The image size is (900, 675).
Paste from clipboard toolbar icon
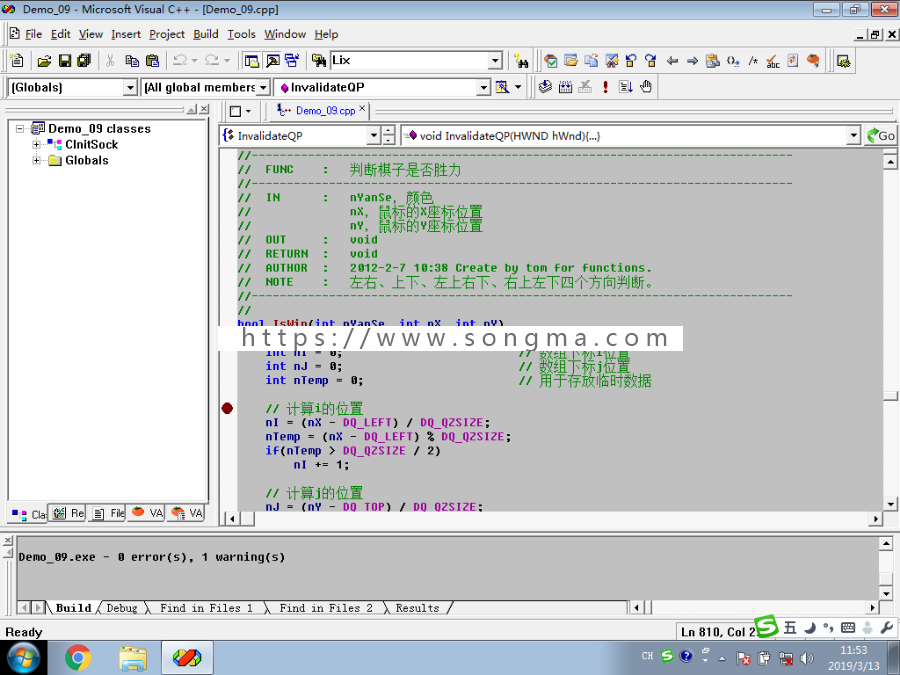[152, 60]
